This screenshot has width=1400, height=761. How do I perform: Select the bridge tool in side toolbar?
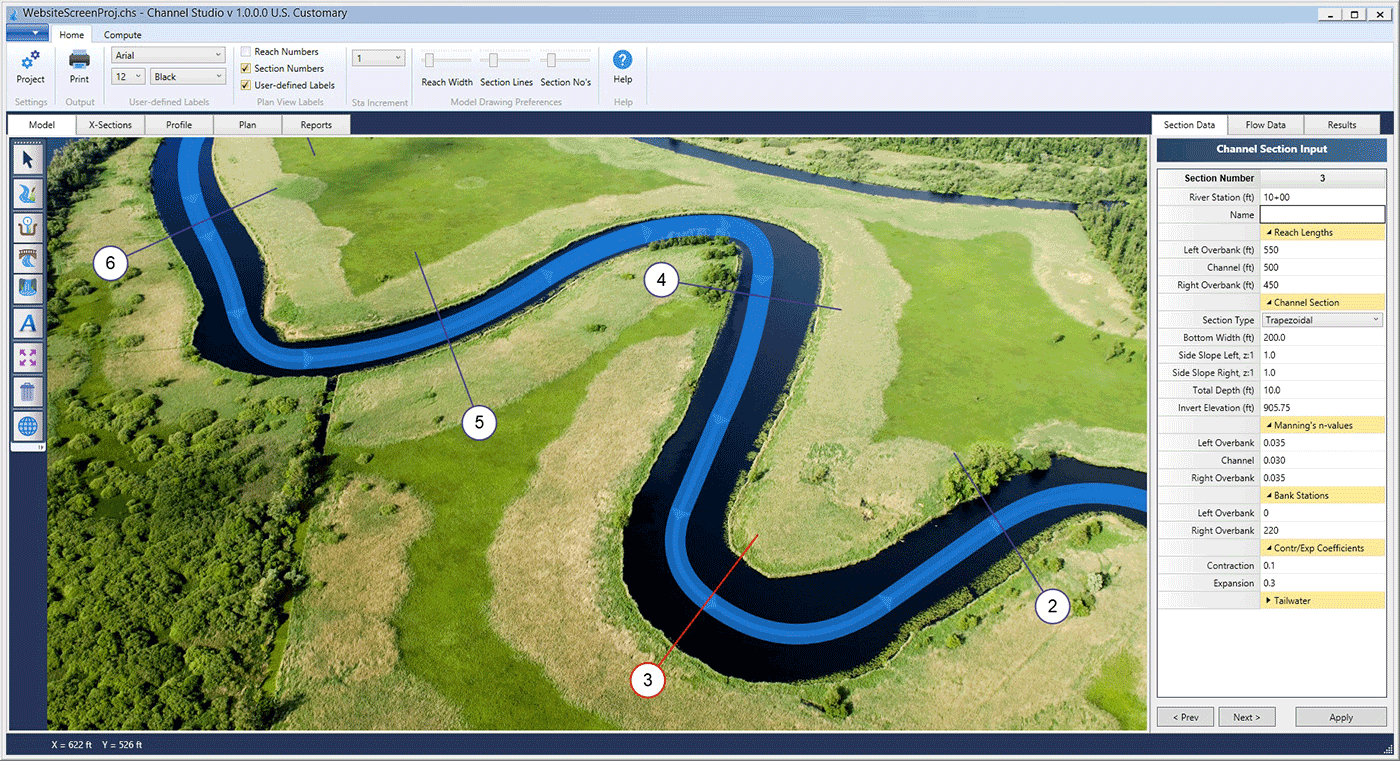point(27,259)
